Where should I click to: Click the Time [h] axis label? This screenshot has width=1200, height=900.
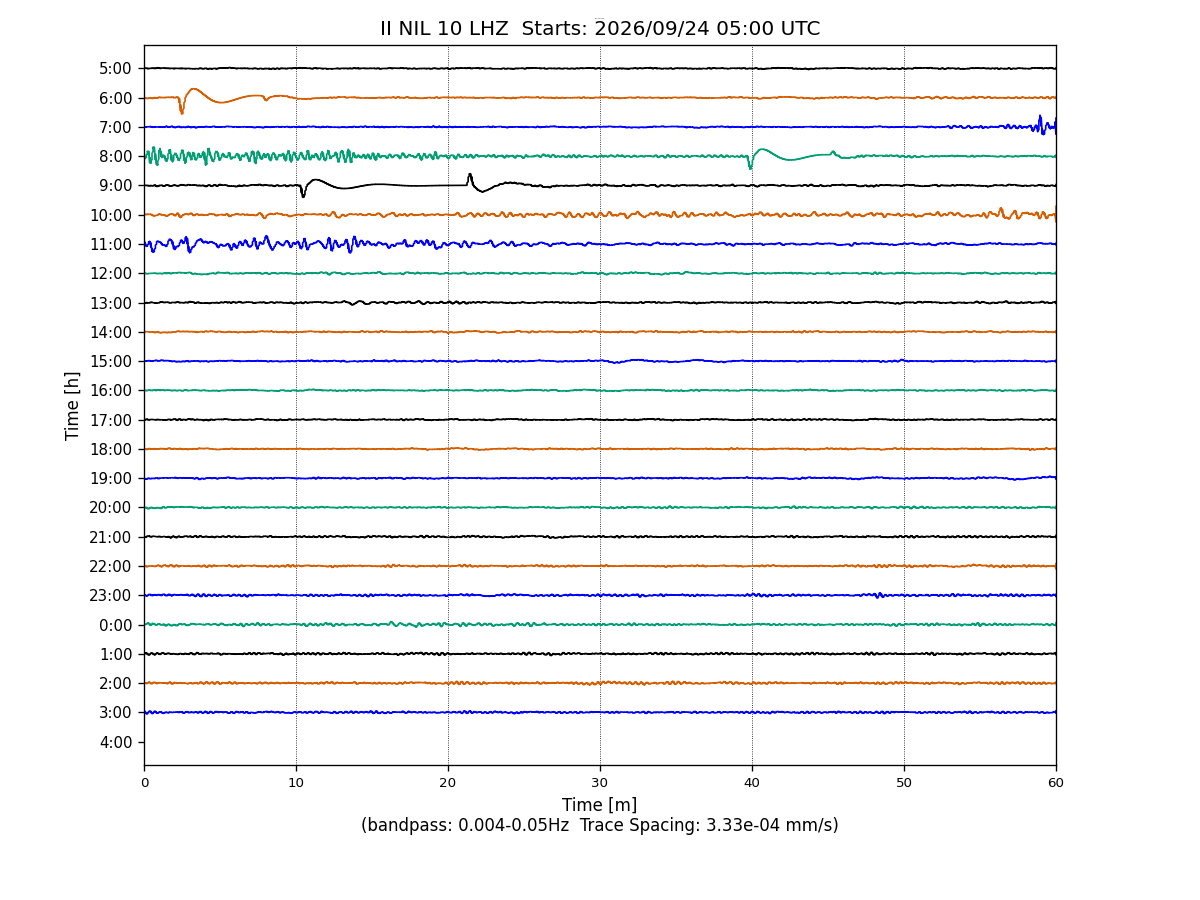(73, 405)
